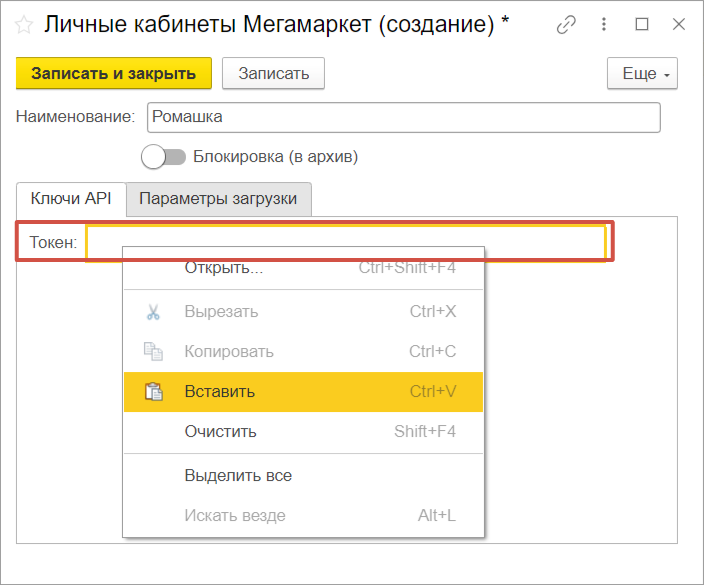Click the Наименование field with Ромашка
Image resolution: width=704 pixels, height=585 pixels.
pos(403,117)
